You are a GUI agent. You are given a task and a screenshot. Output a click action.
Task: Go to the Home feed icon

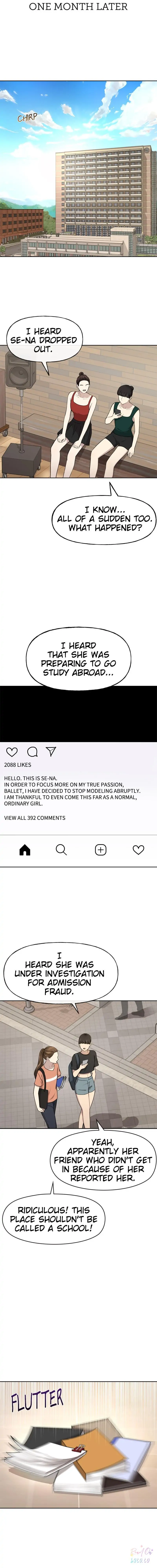[24, 850]
